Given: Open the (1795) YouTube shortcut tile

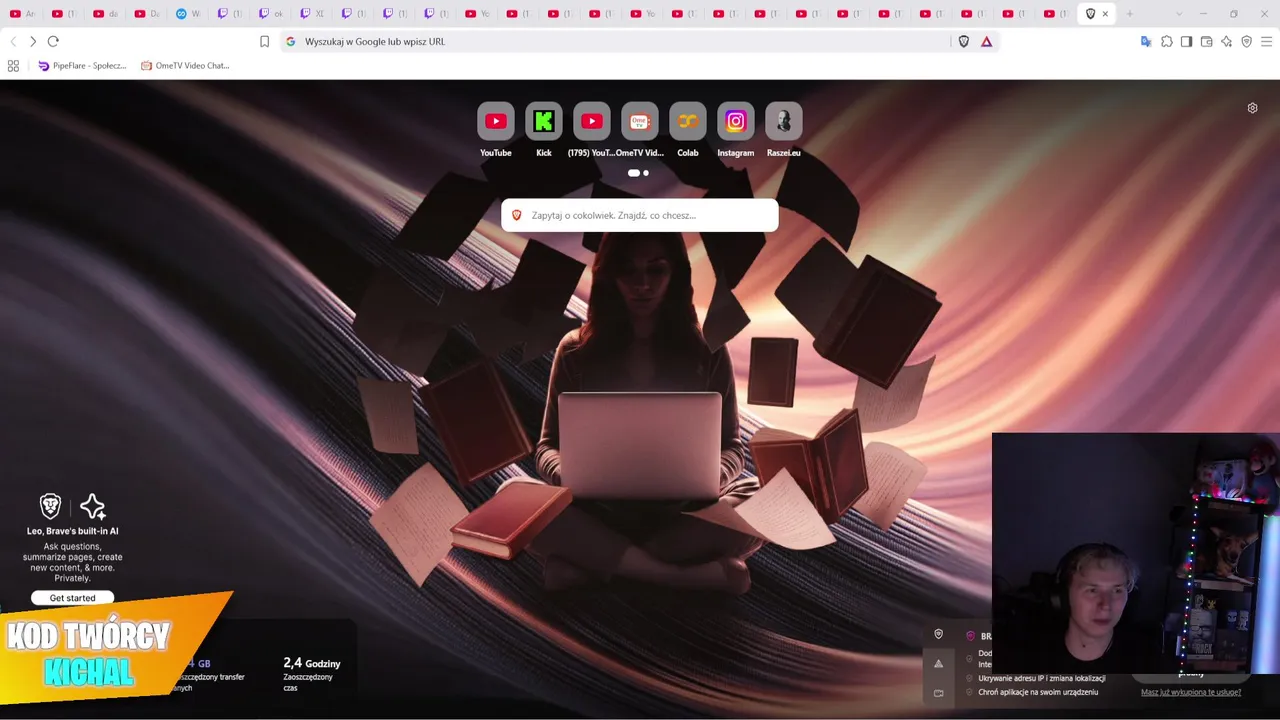Looking at the screenshot, I should click(x=591, y=130).
